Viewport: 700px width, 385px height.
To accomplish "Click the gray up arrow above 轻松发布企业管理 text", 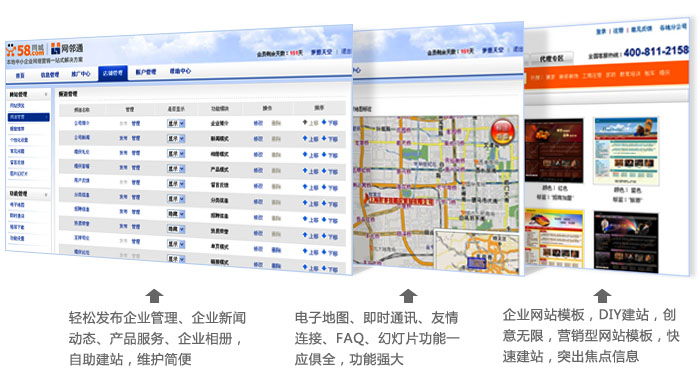I will 154,296.
